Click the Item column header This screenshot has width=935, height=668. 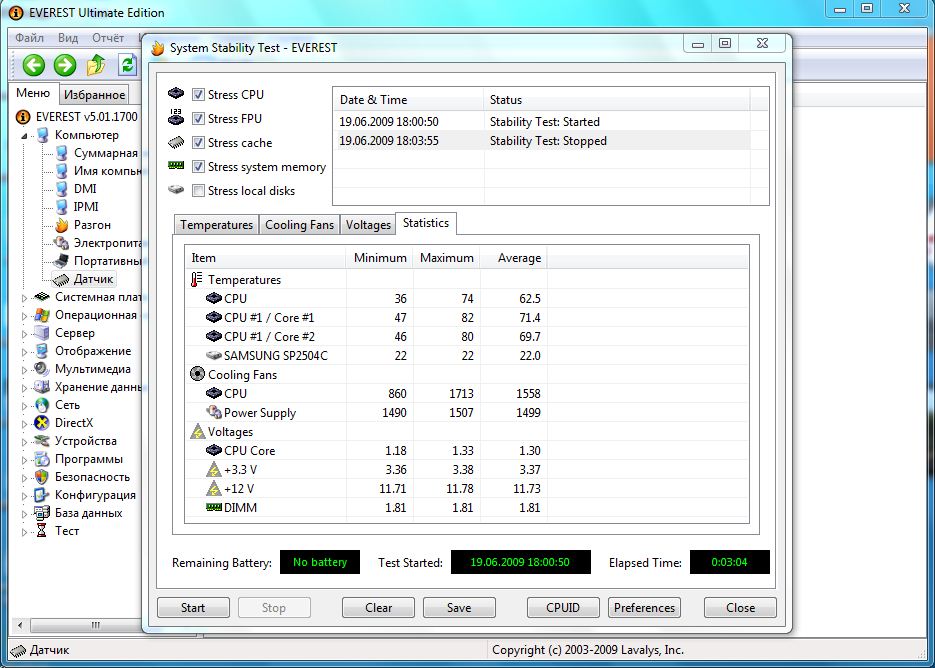point(265,258)
